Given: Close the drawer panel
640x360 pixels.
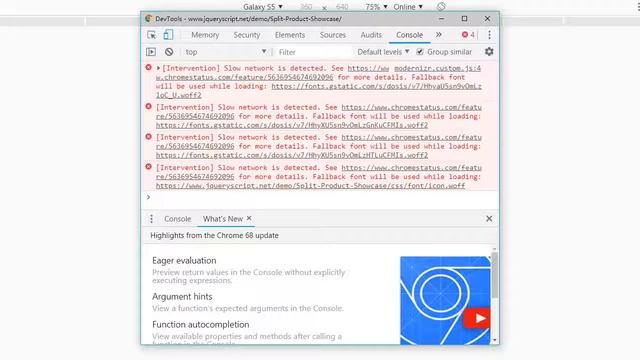Looking at the screenshot, I should tap(489, 219).
